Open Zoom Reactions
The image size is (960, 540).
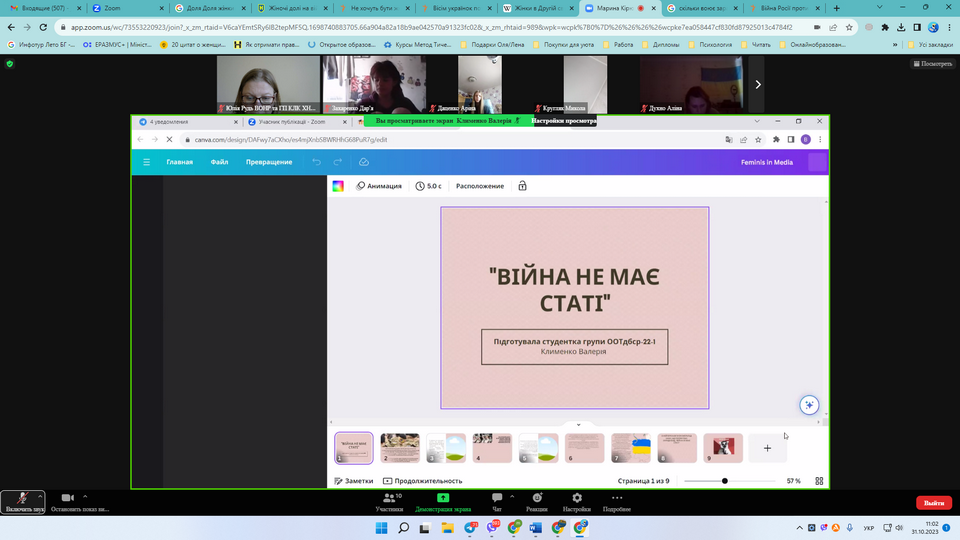[x=537, y=499]
